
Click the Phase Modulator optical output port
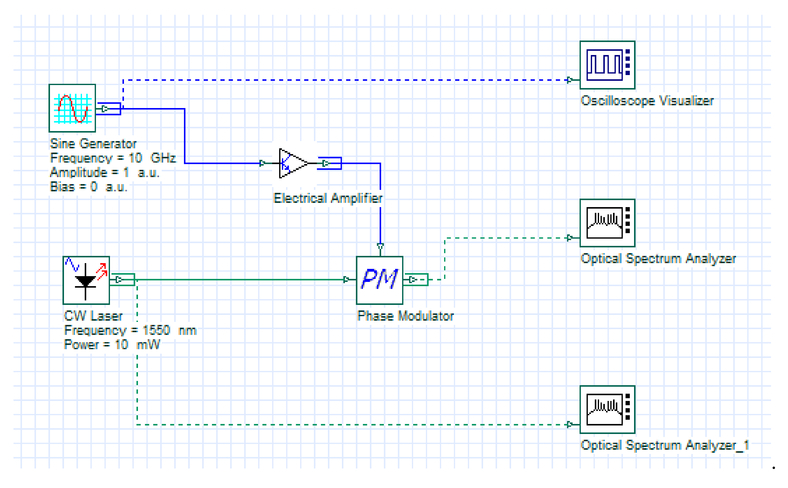pyautogui.click(x=412, y=279)
